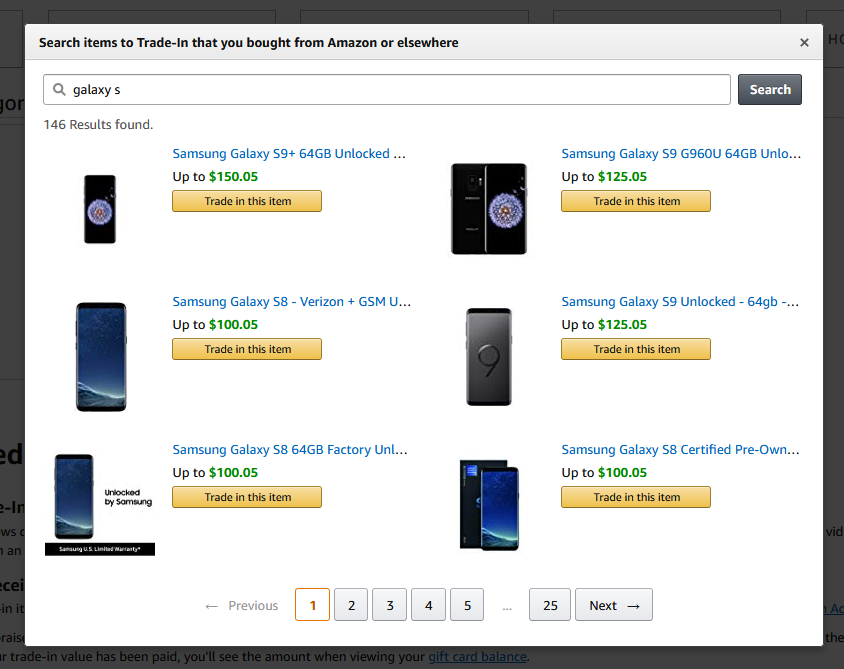Open the gift card balance link
Screen dimensions: 844x669
(x=477, y=656)
